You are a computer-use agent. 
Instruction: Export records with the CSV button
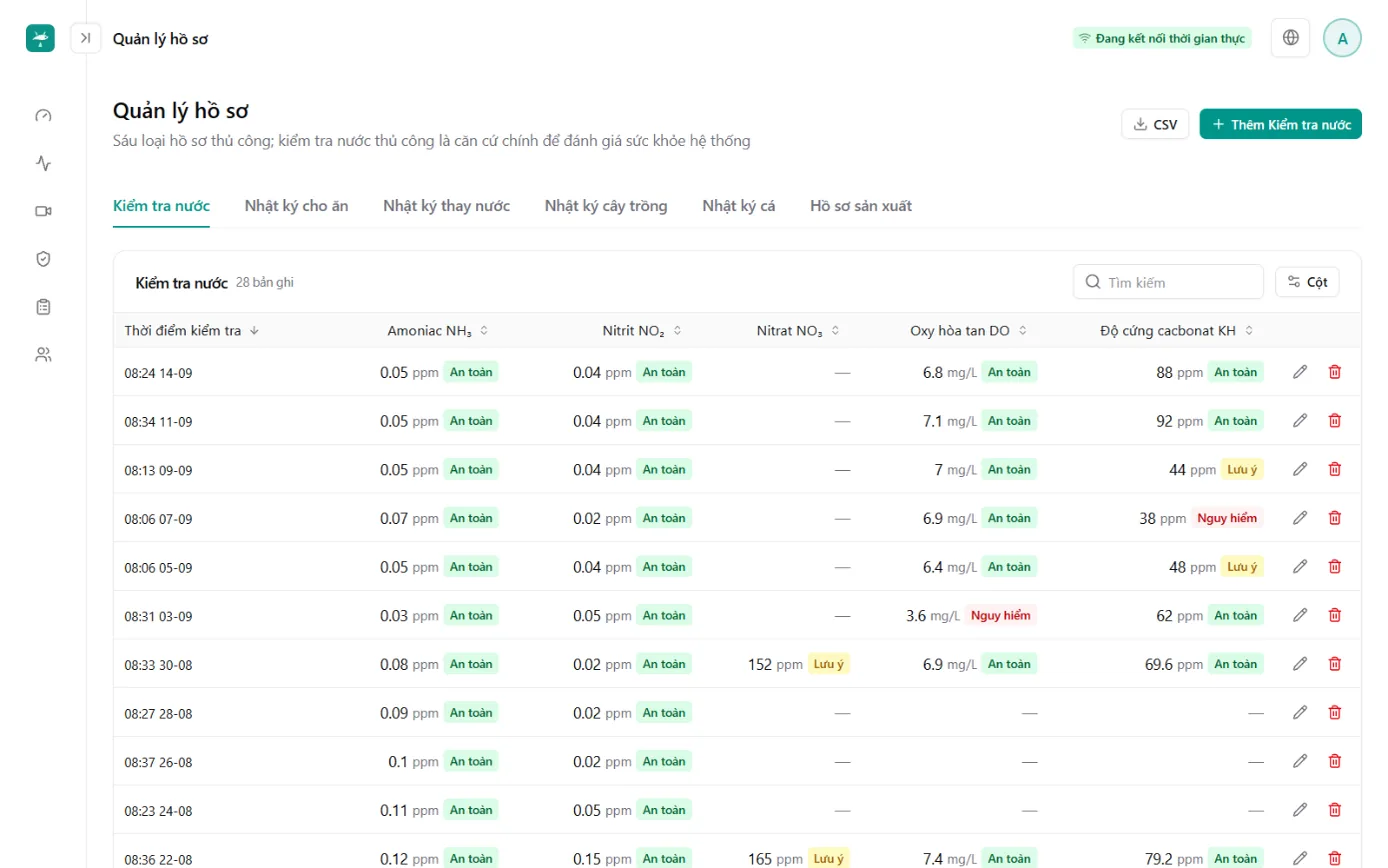point(1155,124)
